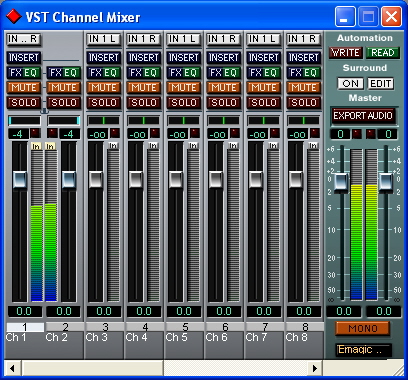Open the IN 1 R input selector on Ch 4
The height and width of the screenshot is (380, 408).
(x=144, y=39)
